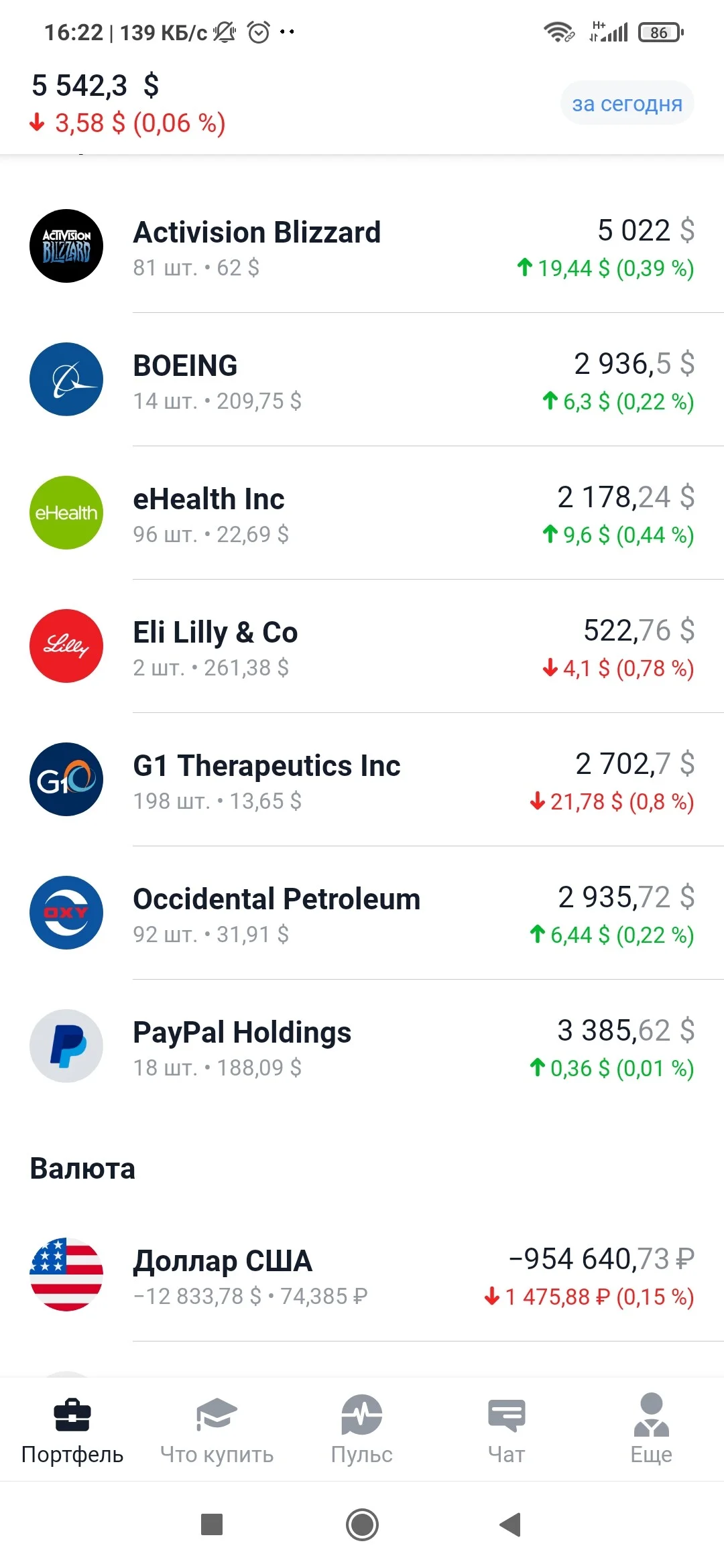Open the Портфель tab
Image resolution: width=724 pixels, height=1568 pixels.
point(72,1430)
